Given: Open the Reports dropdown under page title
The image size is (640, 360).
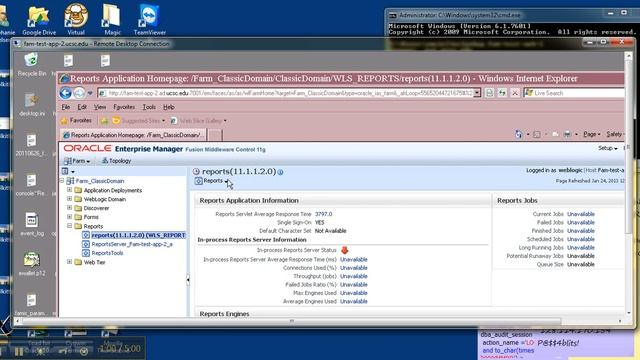Looking at the screenshot, I should (x=212, y=181).
